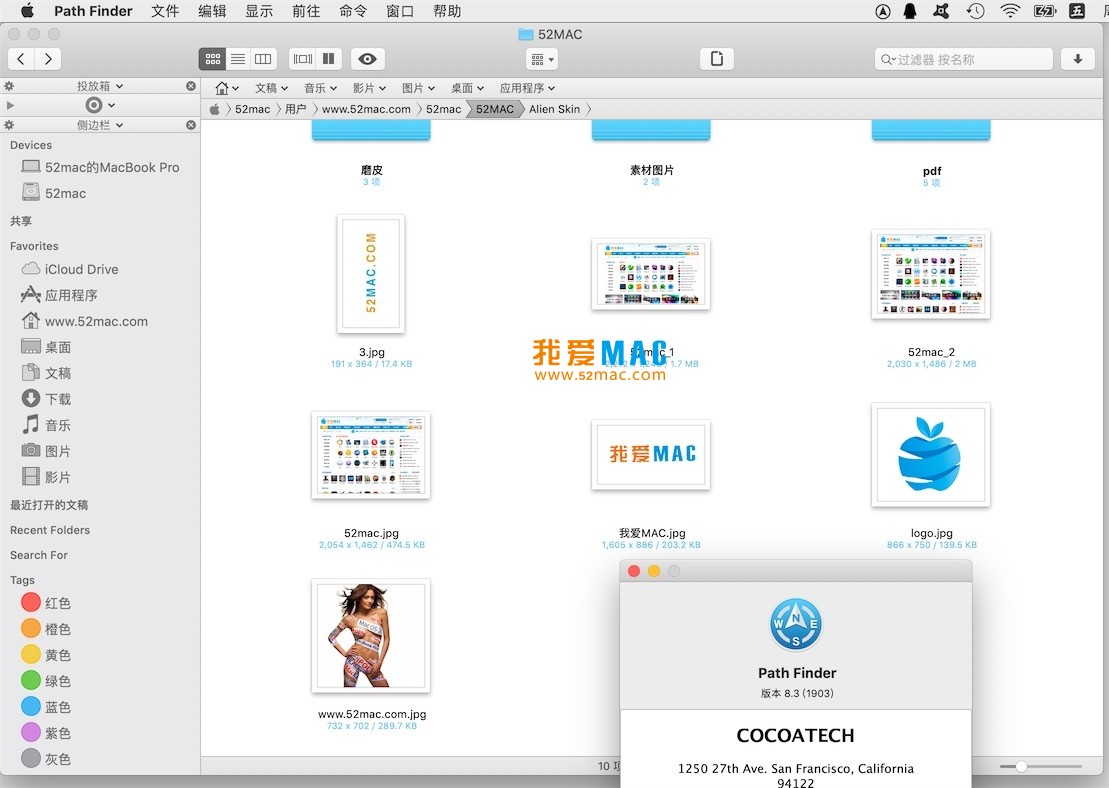This screenshot has height=788, width=1109.
Task: Select the logo.jpg apple thumbnail
Action: (x=931, y=455)
